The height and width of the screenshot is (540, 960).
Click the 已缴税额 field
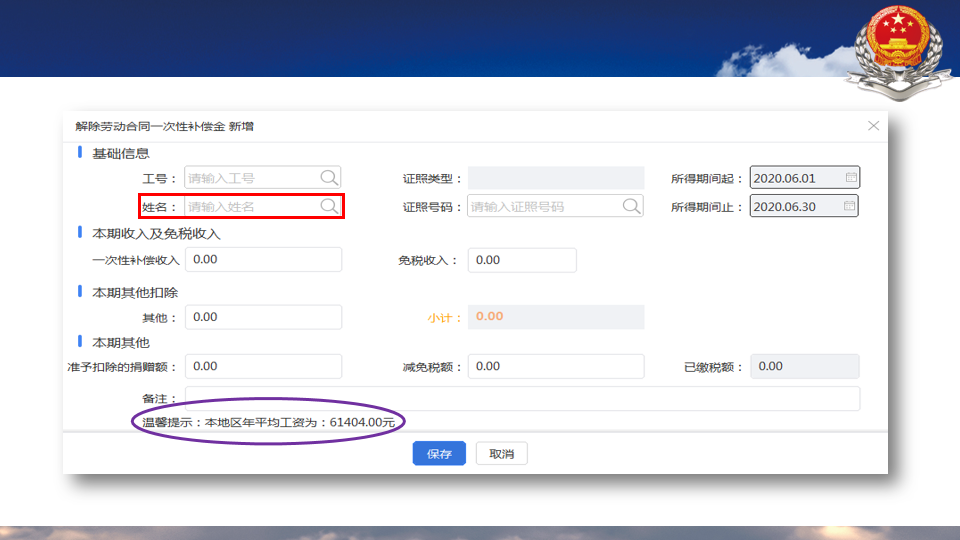point(805,366)
